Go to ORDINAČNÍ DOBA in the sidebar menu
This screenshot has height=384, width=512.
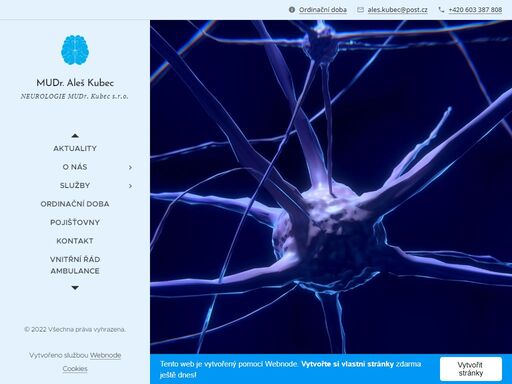point(75,204)
